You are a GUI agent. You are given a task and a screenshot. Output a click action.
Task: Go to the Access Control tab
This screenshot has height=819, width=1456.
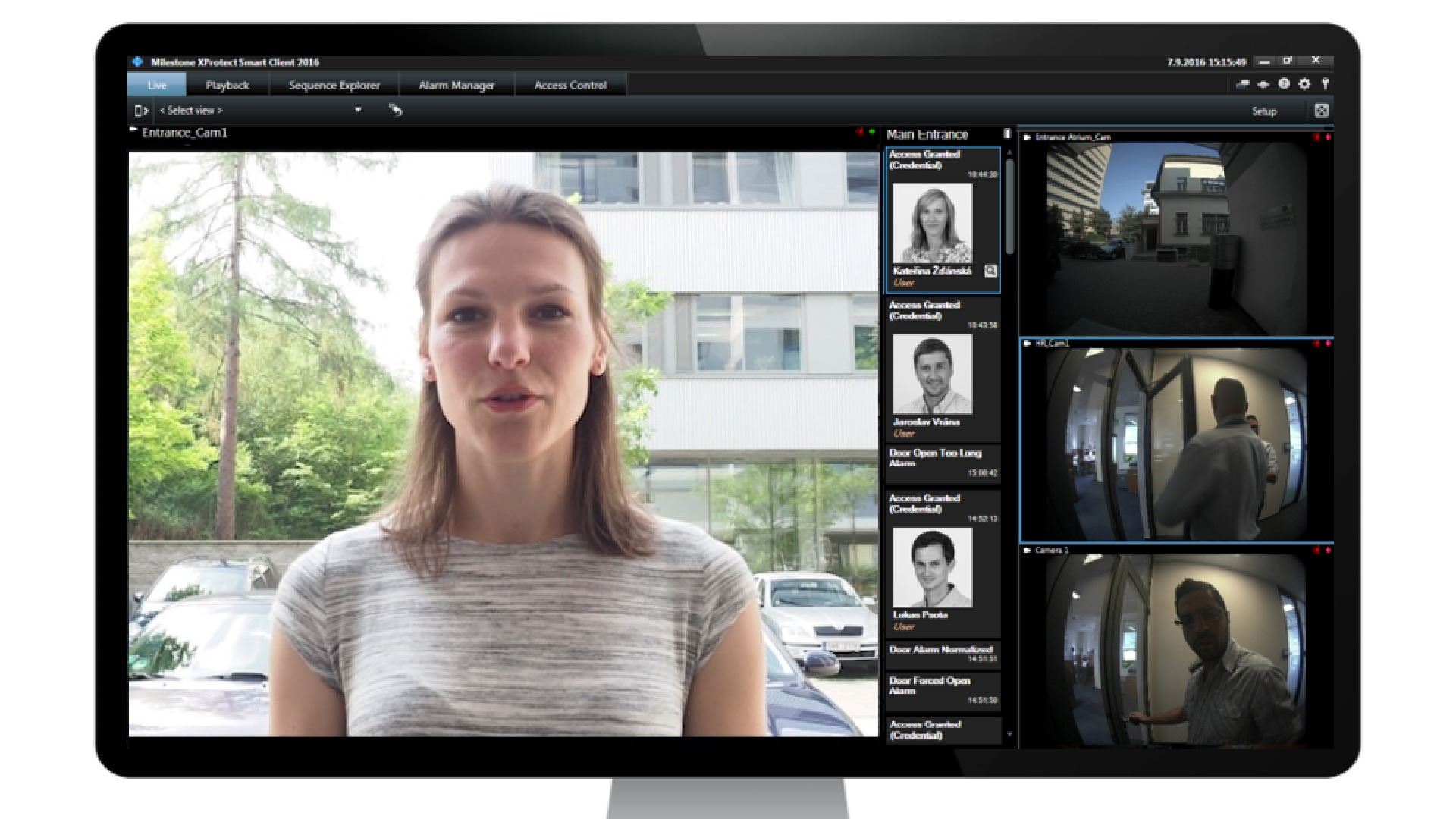point(570,85)
